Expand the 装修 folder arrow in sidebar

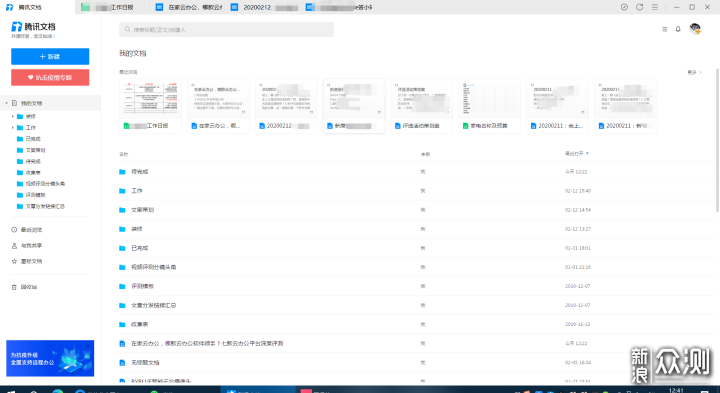click(12, 116)
